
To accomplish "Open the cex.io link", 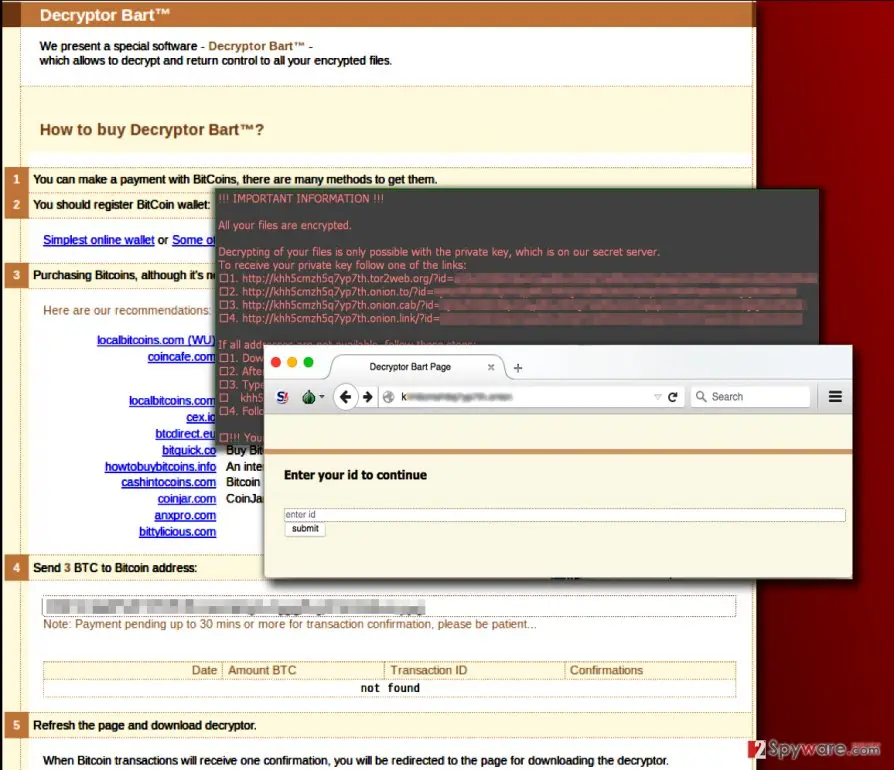I will (201, 417).
